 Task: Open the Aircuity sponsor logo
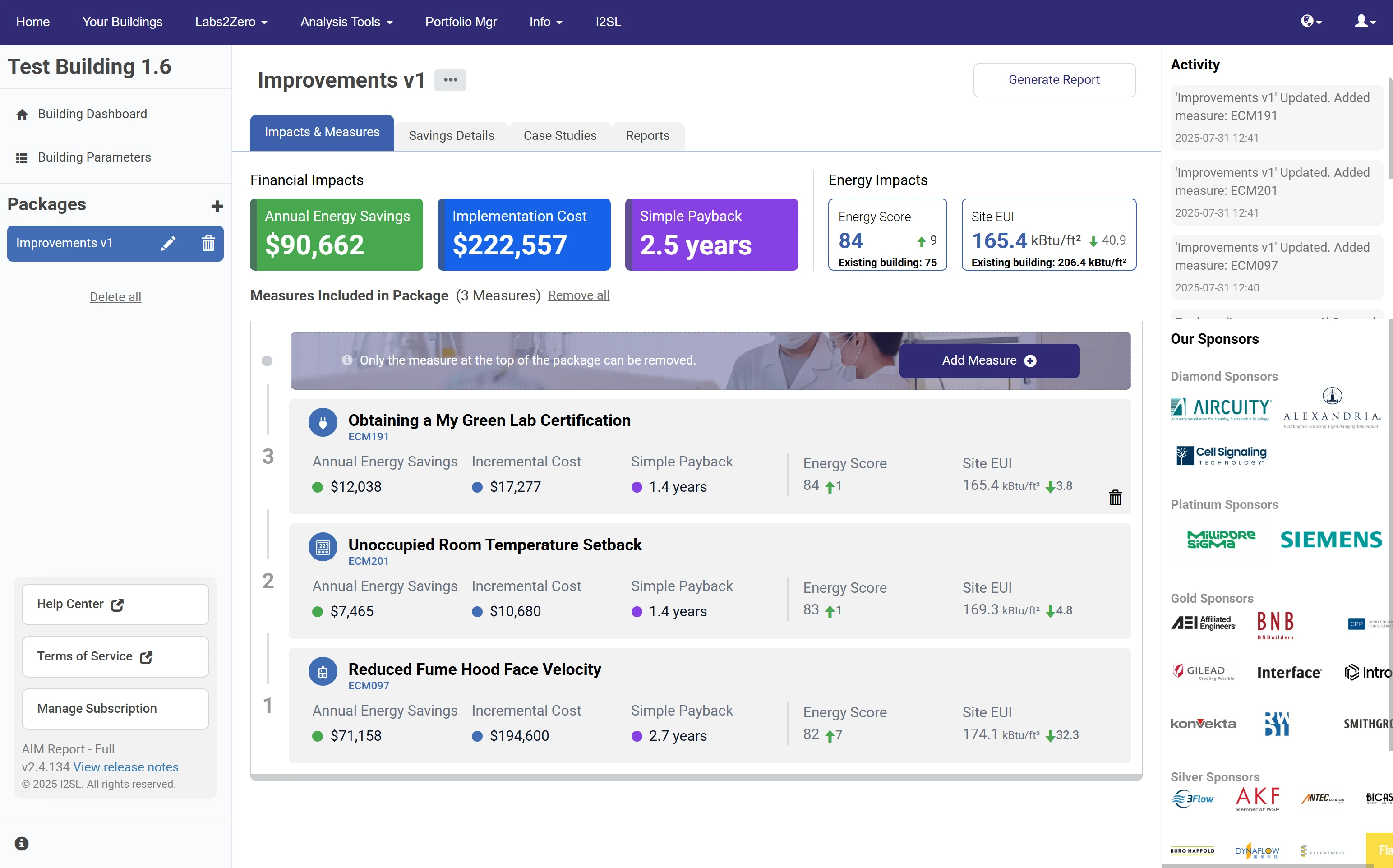tap(1221, 409)
